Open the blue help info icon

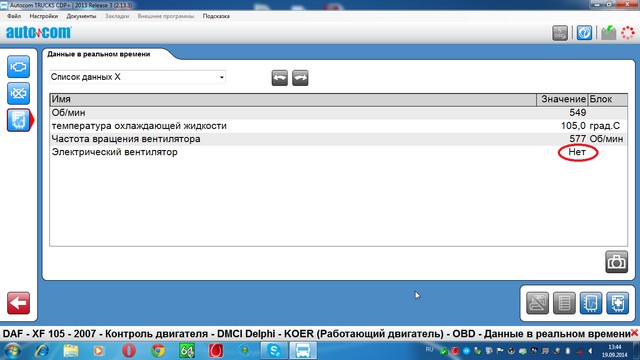pyautogui.click(x=584, y=33)
